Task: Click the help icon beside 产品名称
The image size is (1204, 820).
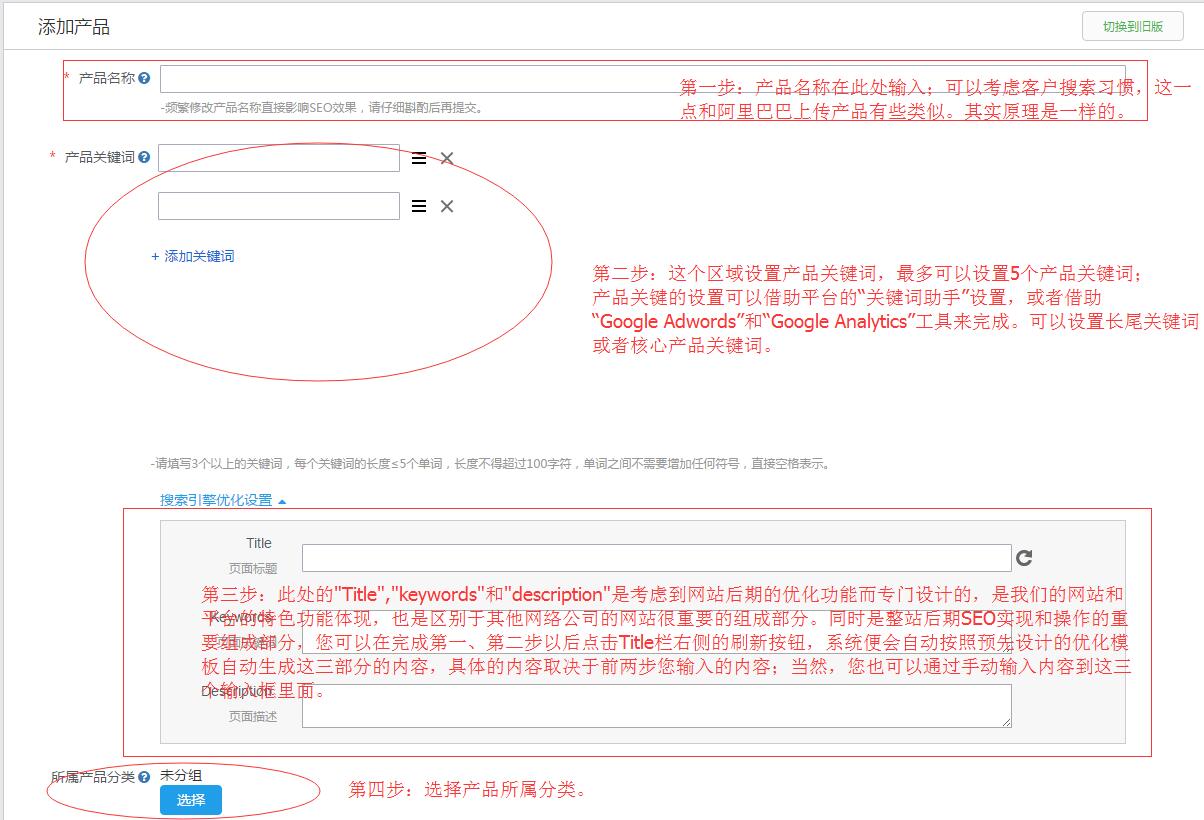Action: coord(145,78)
